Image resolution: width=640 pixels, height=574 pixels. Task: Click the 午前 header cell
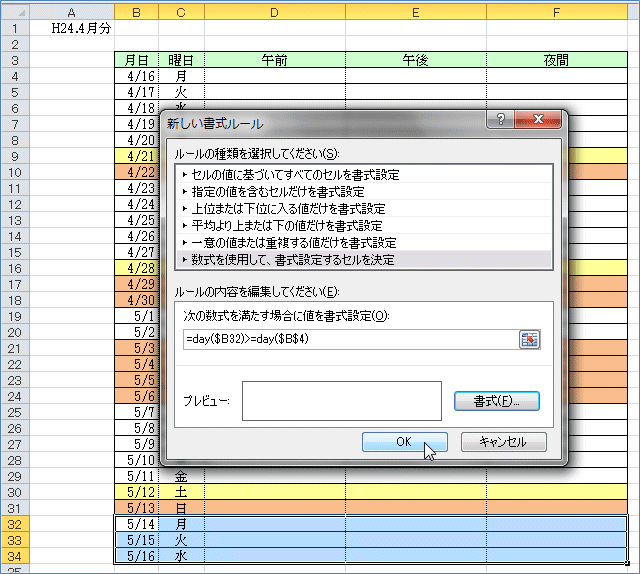pyautogui.click(x=275, y=60)
